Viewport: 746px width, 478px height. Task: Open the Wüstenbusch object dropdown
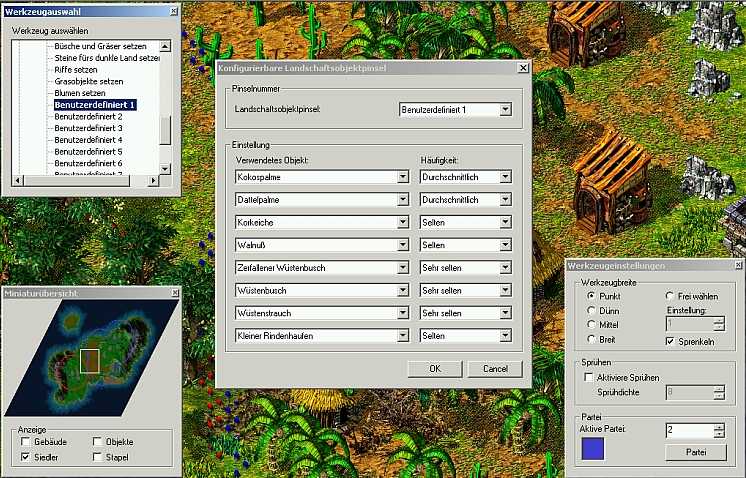click(402, 290)
